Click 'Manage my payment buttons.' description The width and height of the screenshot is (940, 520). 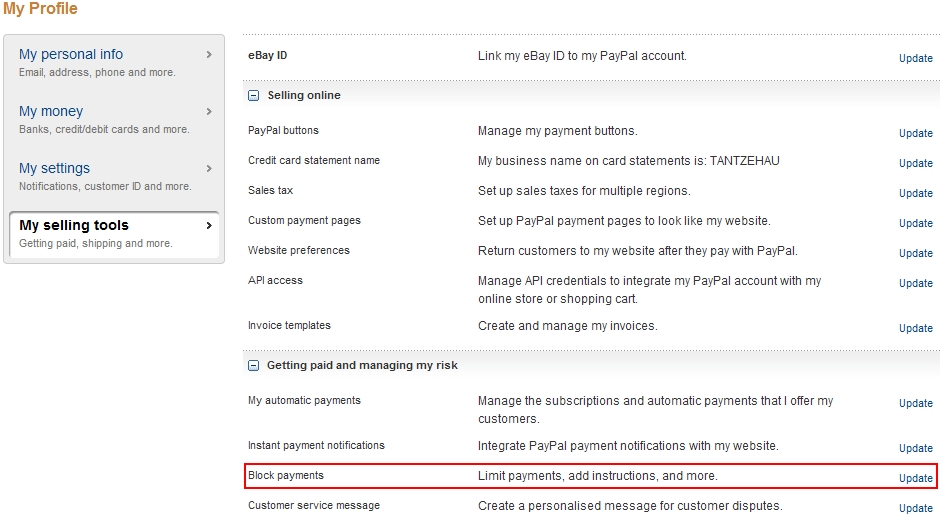click(558, 131)
